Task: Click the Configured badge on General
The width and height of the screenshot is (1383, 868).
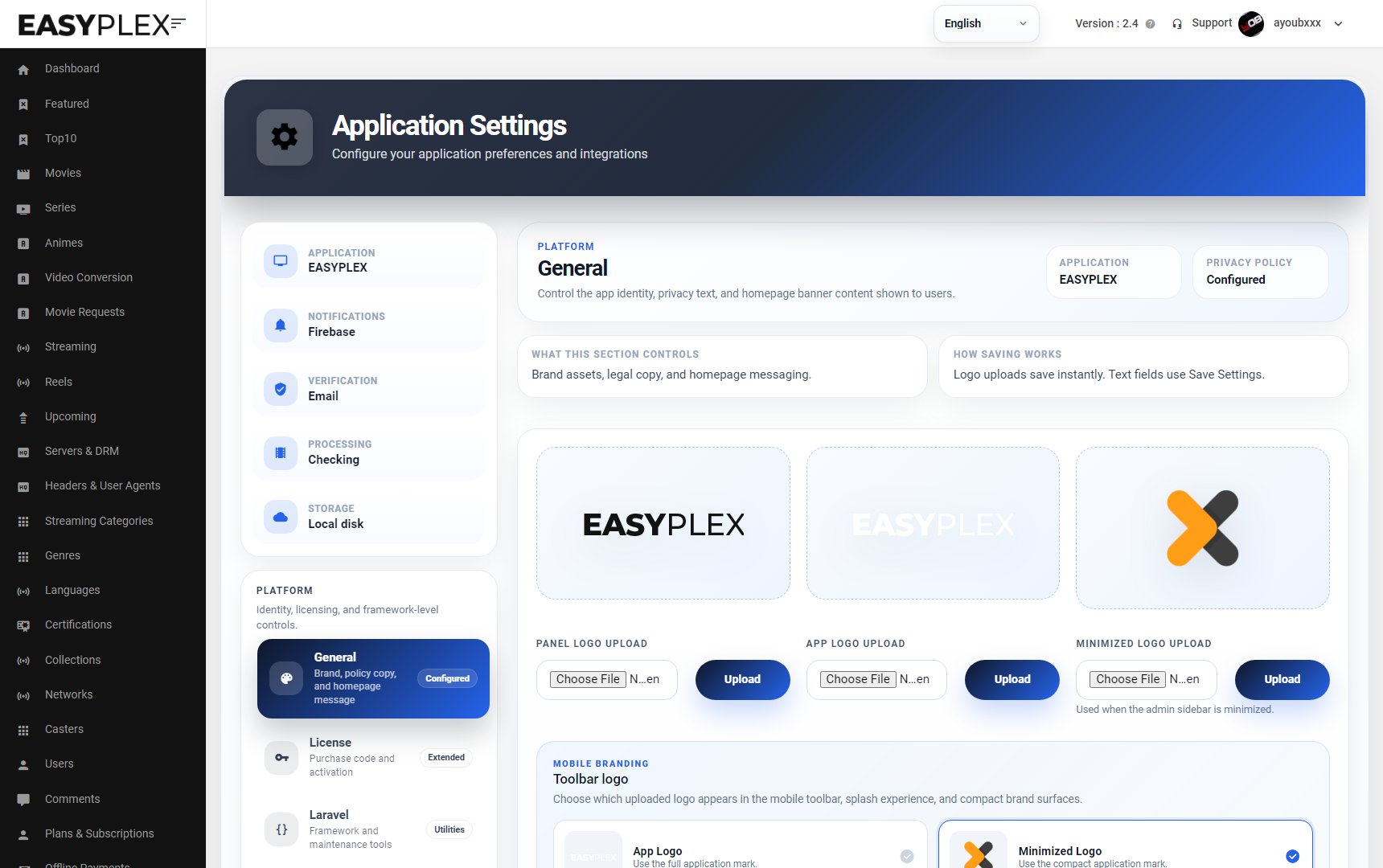Action: (447, 678)
